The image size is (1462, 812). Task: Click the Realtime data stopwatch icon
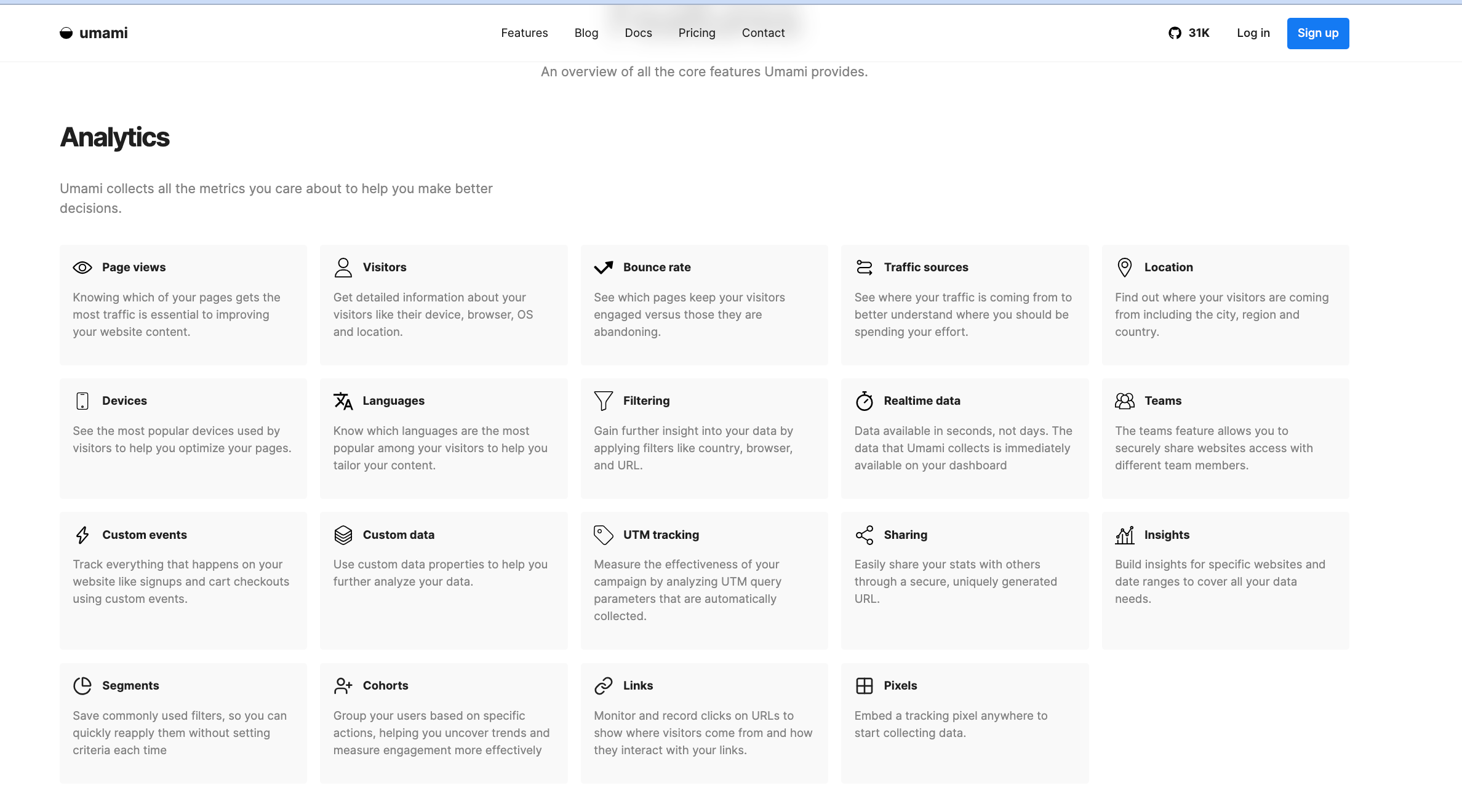[x=864, y=401]
